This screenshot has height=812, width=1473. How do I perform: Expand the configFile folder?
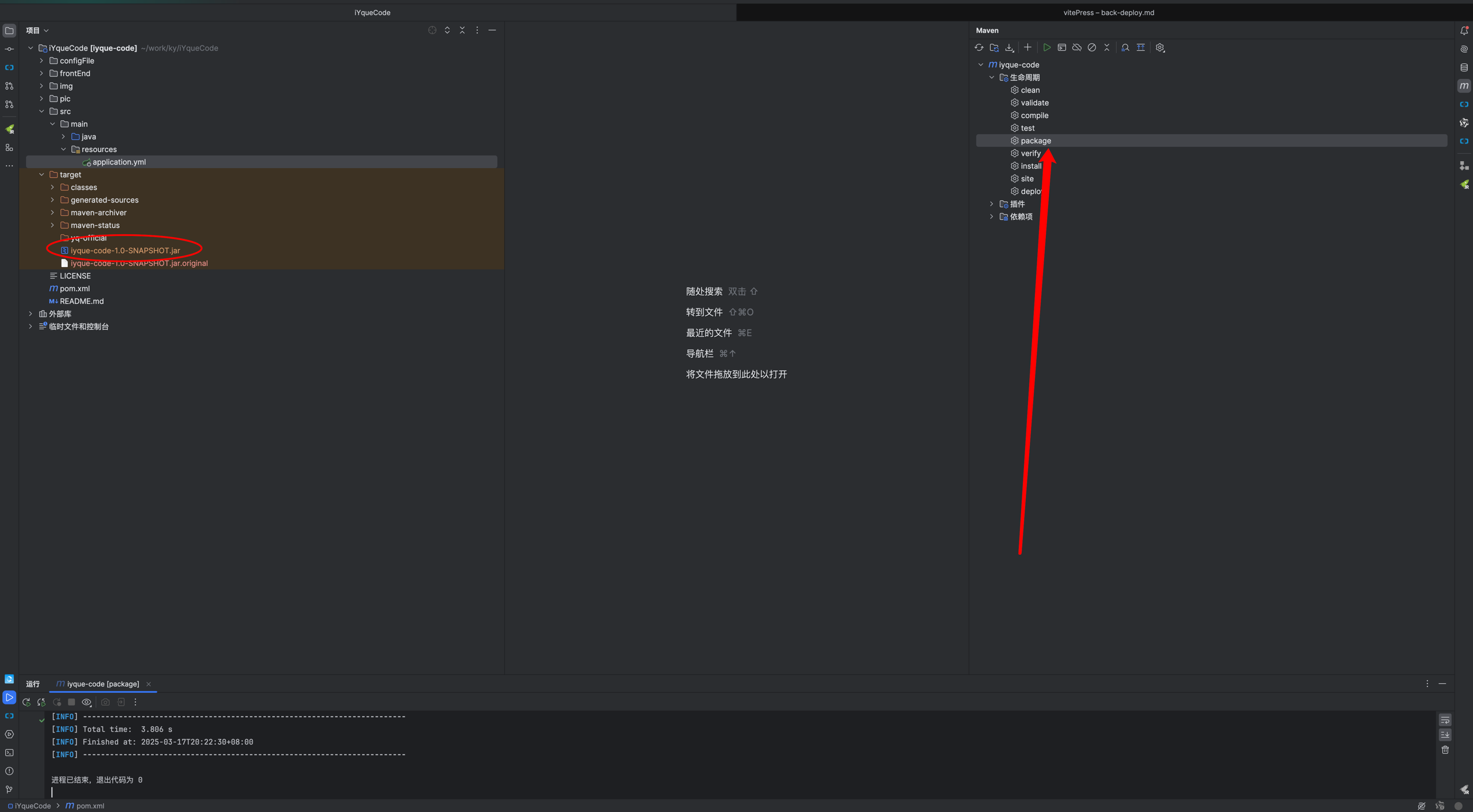coord(41,60)
